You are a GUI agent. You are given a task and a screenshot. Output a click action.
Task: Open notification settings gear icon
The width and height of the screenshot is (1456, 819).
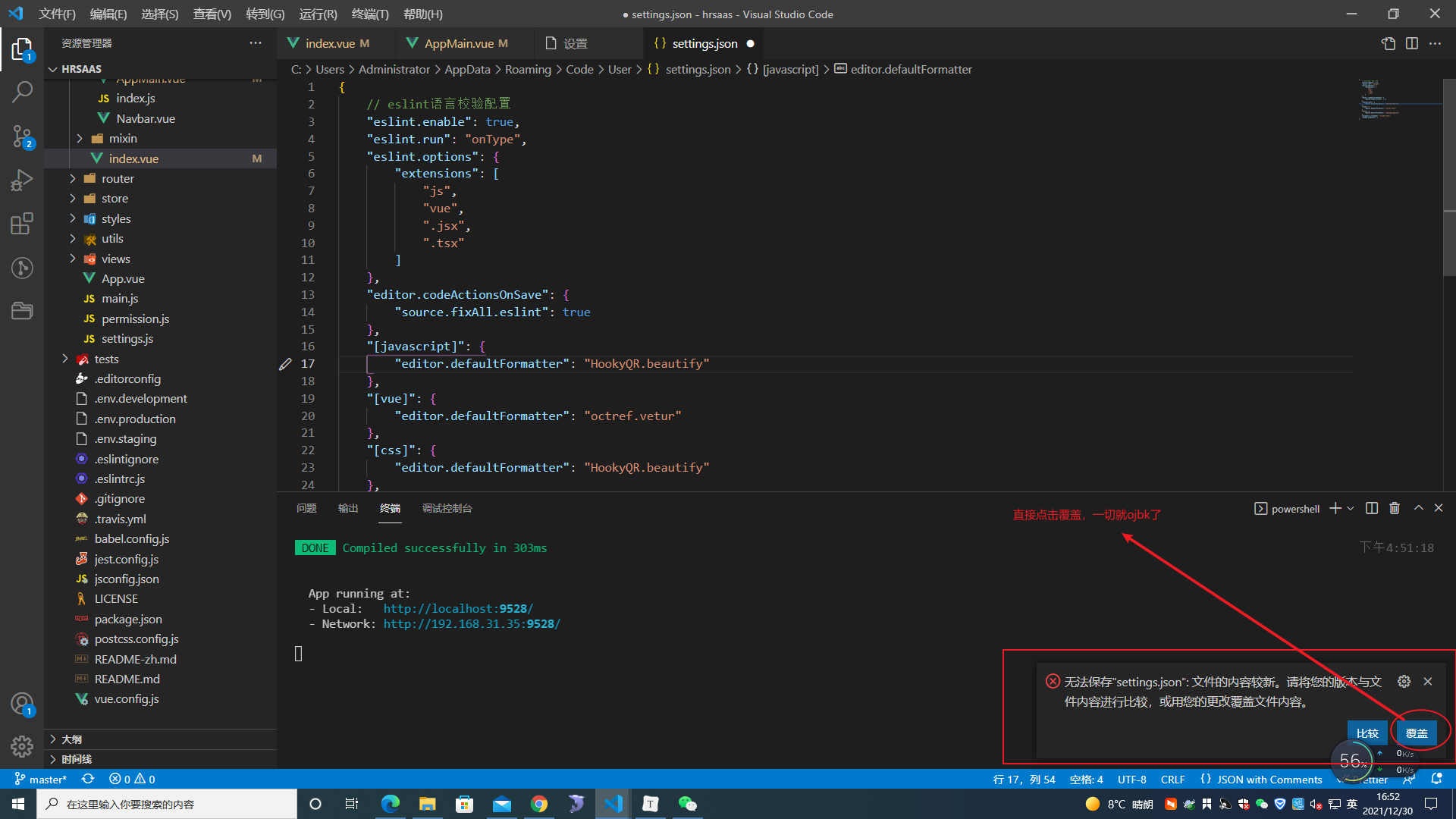[x=1404, y=681]
